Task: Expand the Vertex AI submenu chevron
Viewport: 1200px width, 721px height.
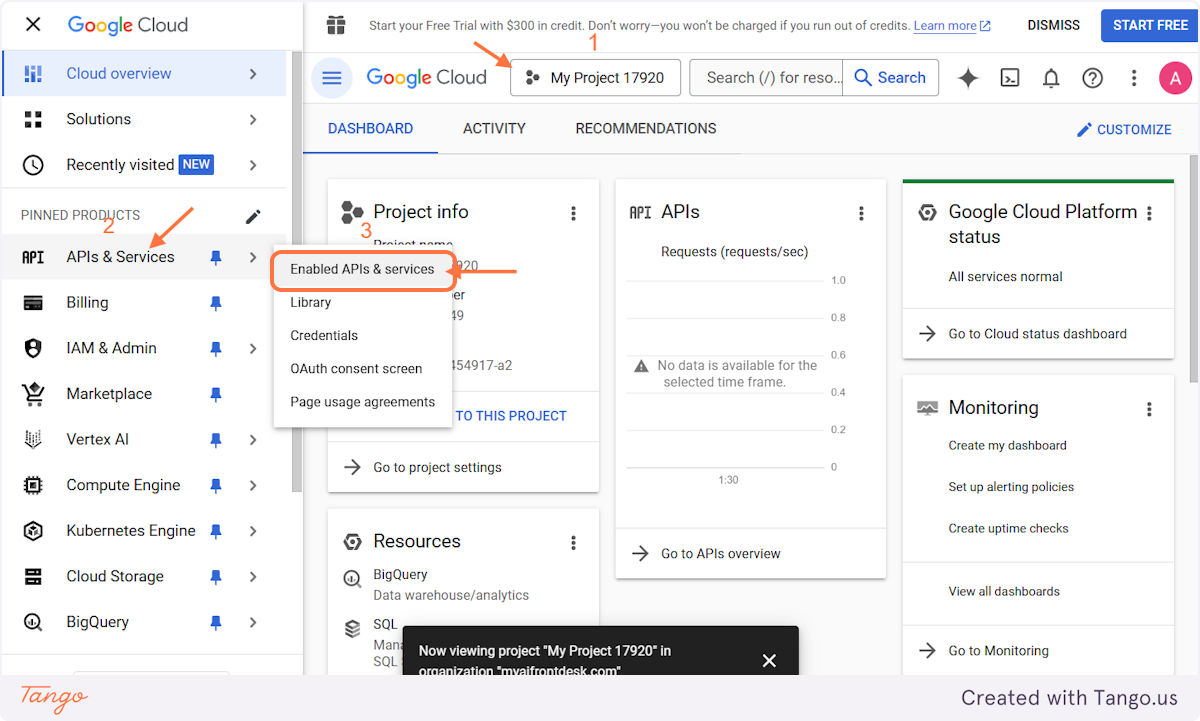Action: tap(253, 440)
